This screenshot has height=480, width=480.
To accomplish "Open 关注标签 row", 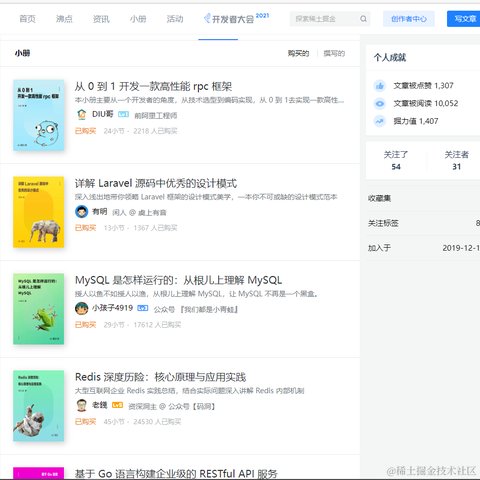I will click(423, 223).
